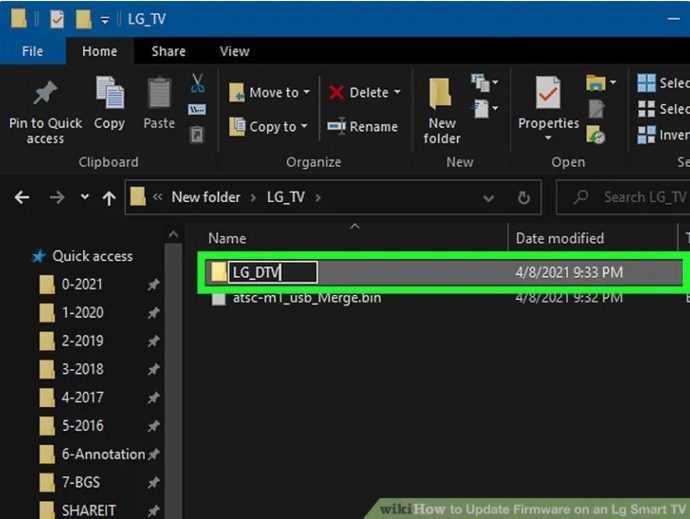Screen dimensions: 690x519
Task: Go back with the Back arrow
Action: 22,197
